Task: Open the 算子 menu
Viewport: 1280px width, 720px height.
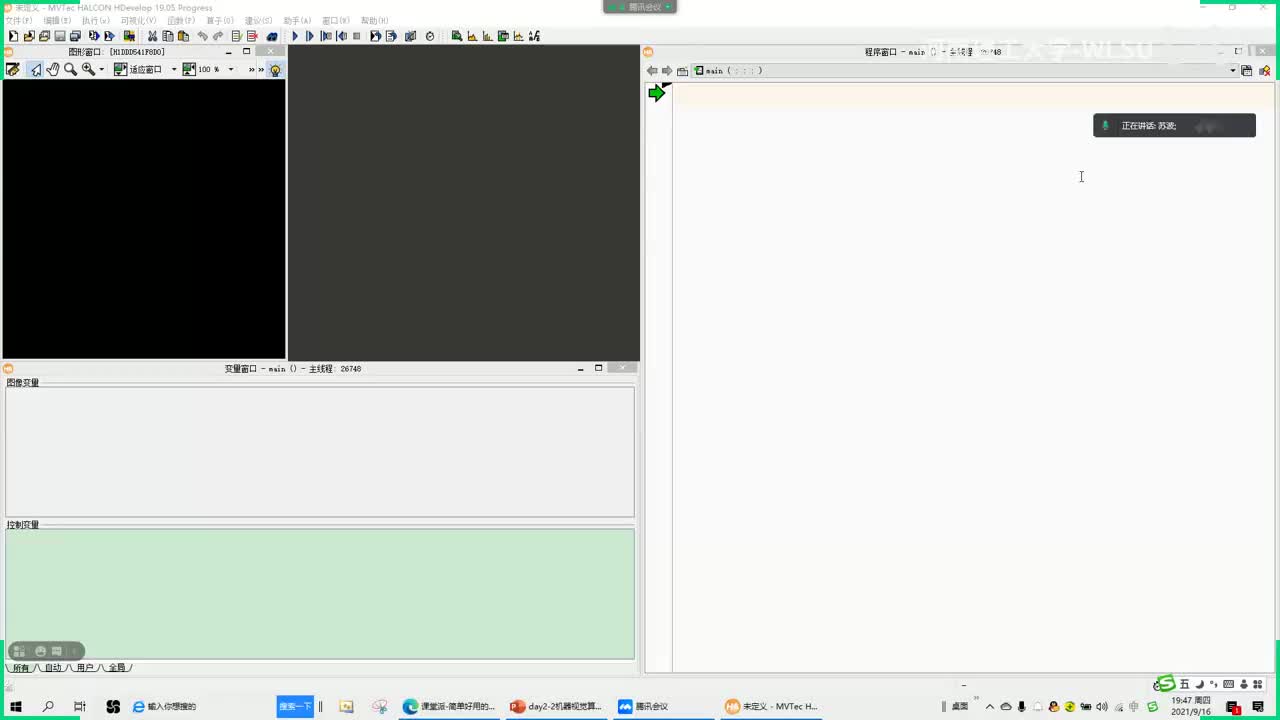Action: (220, 20)
